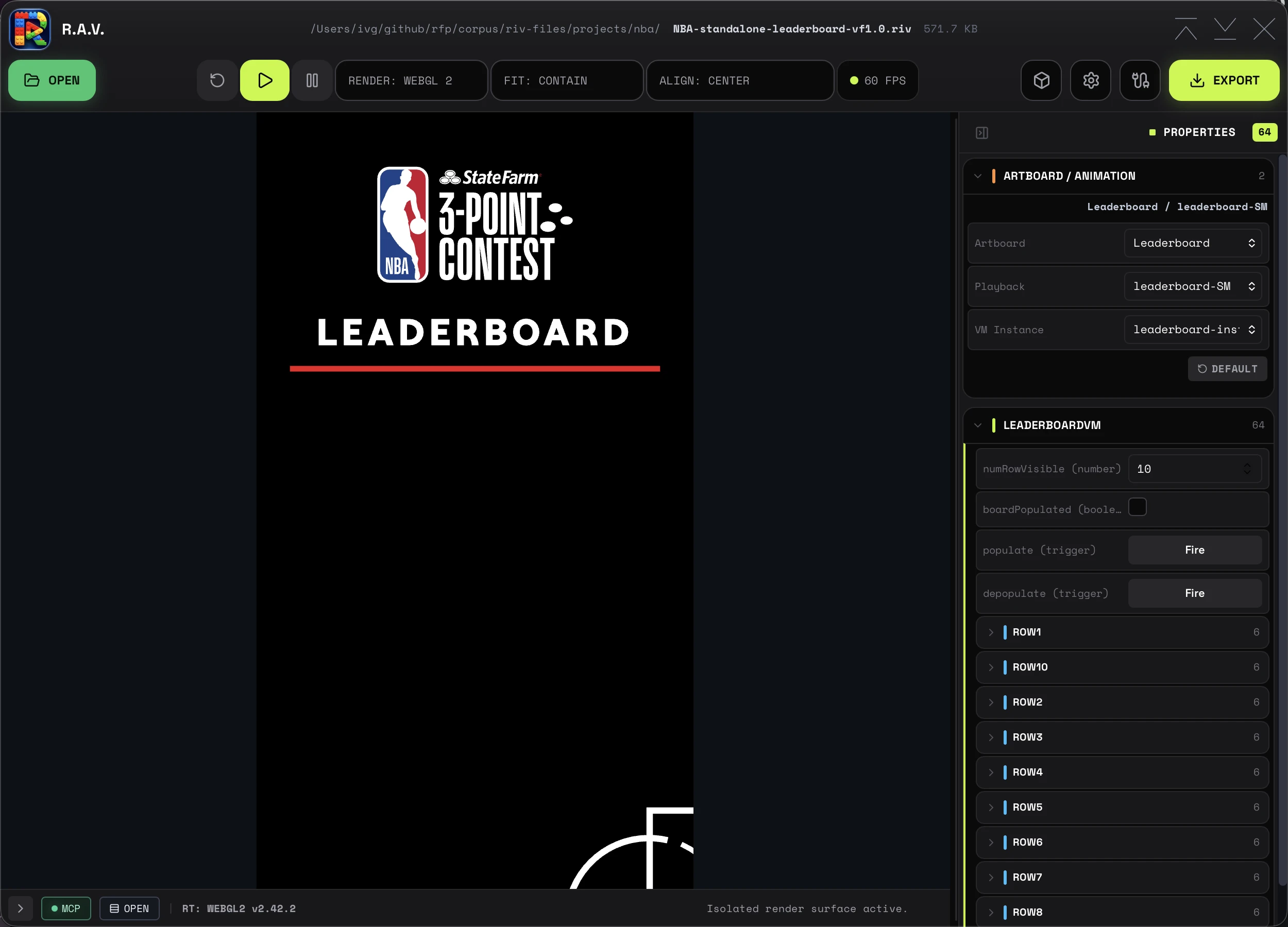Expand the ROW2 group

[1122, 701]
